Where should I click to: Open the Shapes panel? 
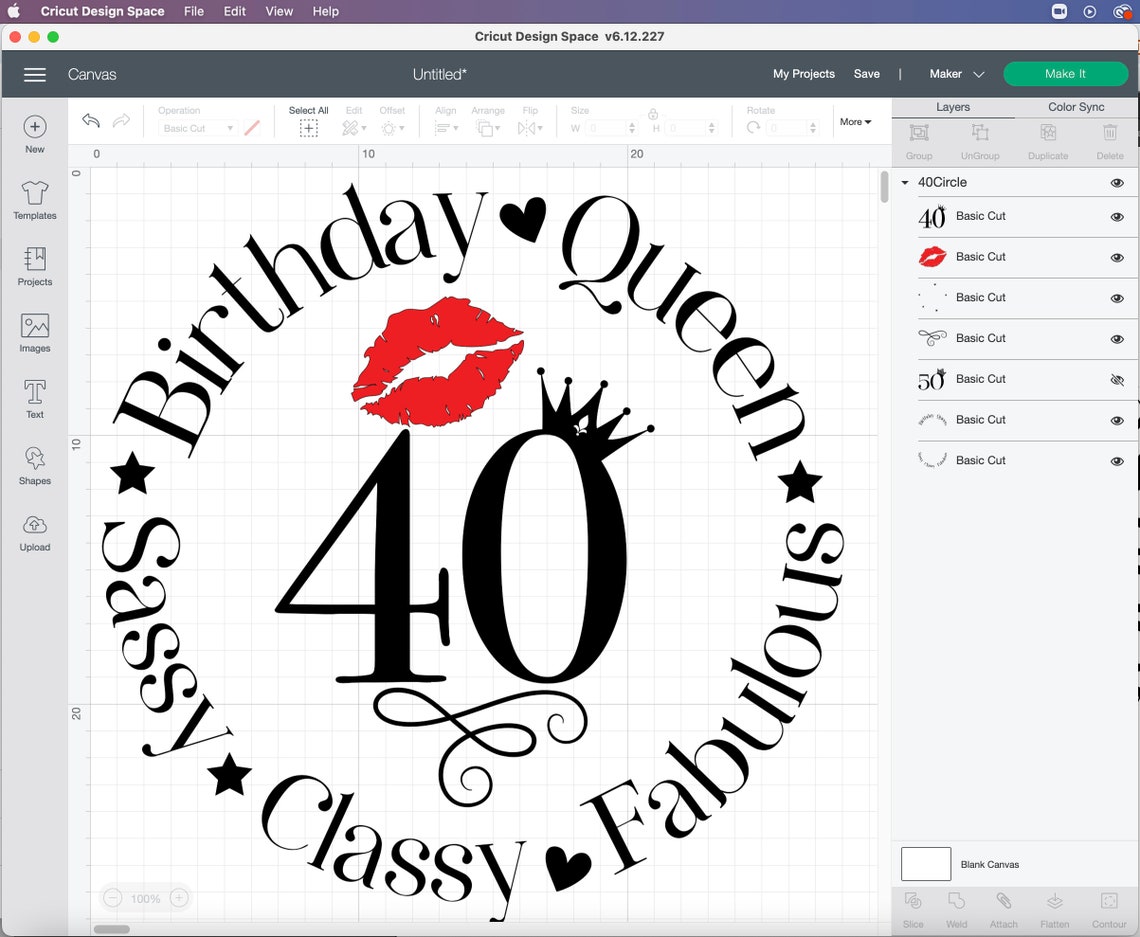[x=34, y=465]
